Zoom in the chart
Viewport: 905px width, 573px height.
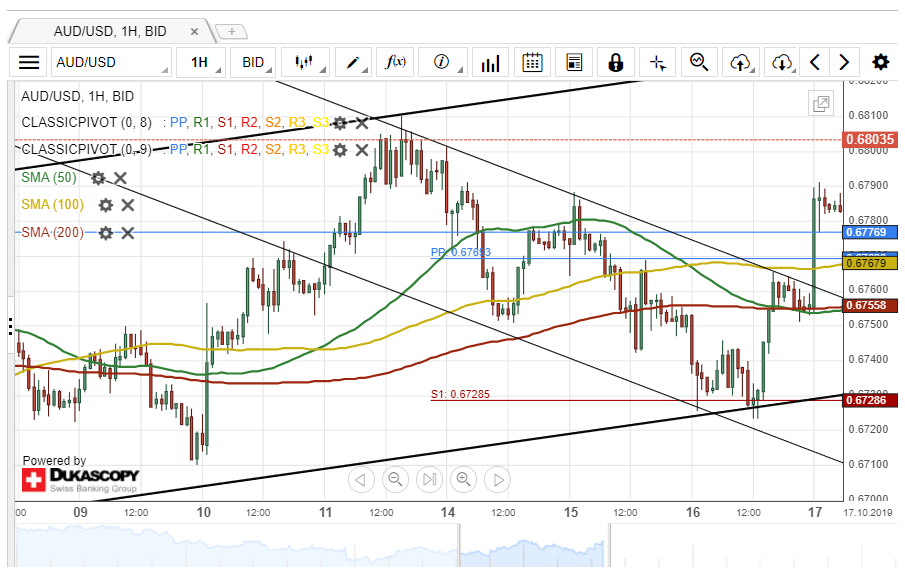pos(464,480)
